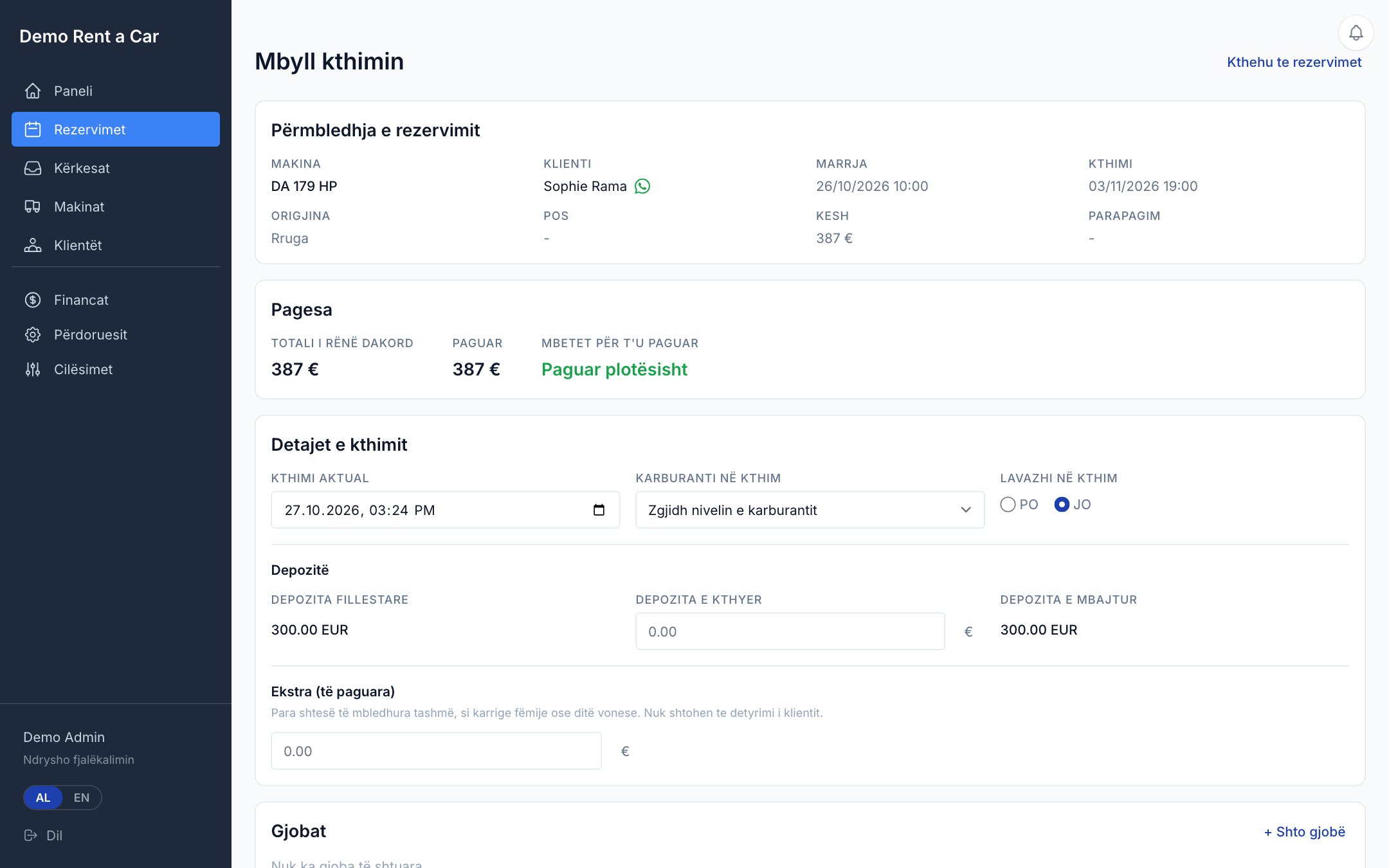This screenshot has width=1389, height=868.
Task: Focus the Ekstra (të paguara) amount input
Action: click(436, 751)
